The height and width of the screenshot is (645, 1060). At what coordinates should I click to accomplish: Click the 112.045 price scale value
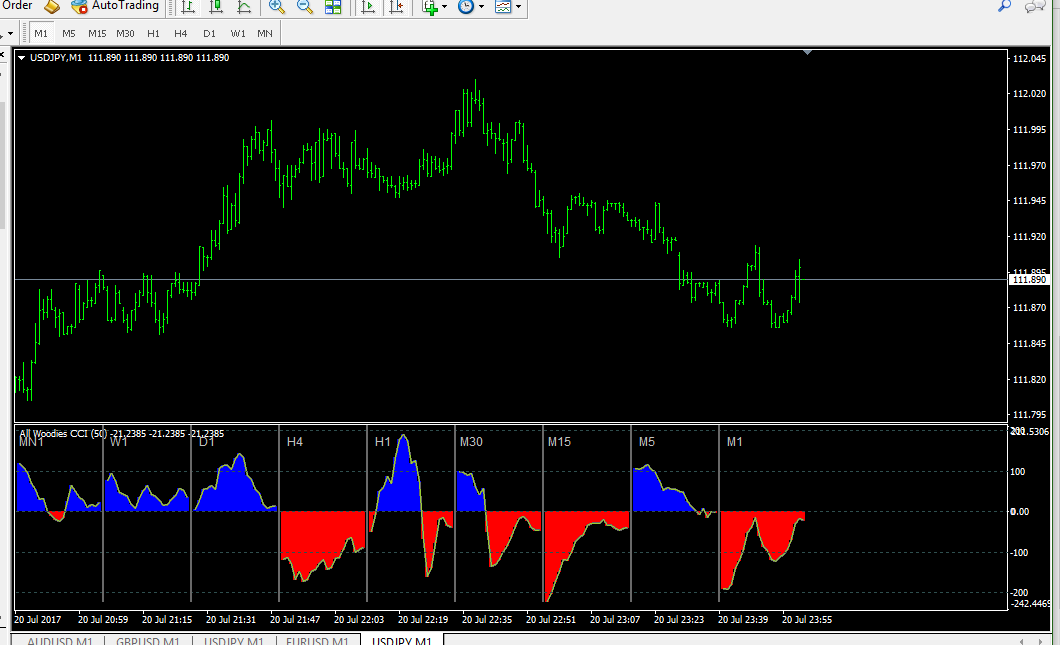tap(1029, 59)
